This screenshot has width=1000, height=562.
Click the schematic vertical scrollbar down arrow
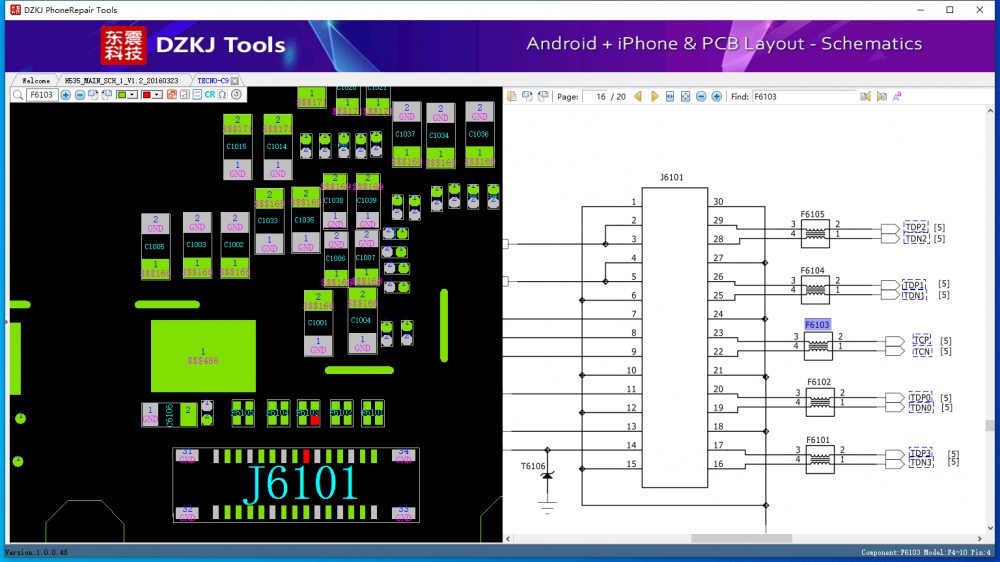[990, 528]
